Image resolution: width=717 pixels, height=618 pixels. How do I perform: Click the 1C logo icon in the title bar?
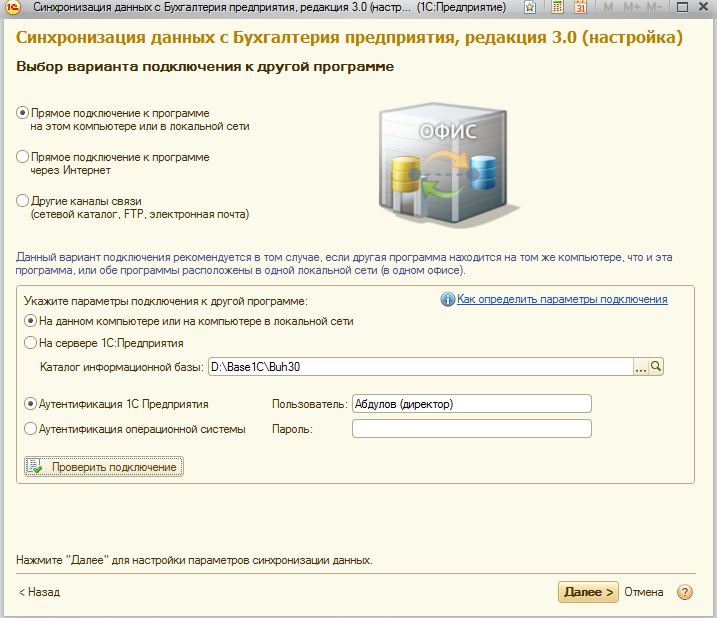9,8
